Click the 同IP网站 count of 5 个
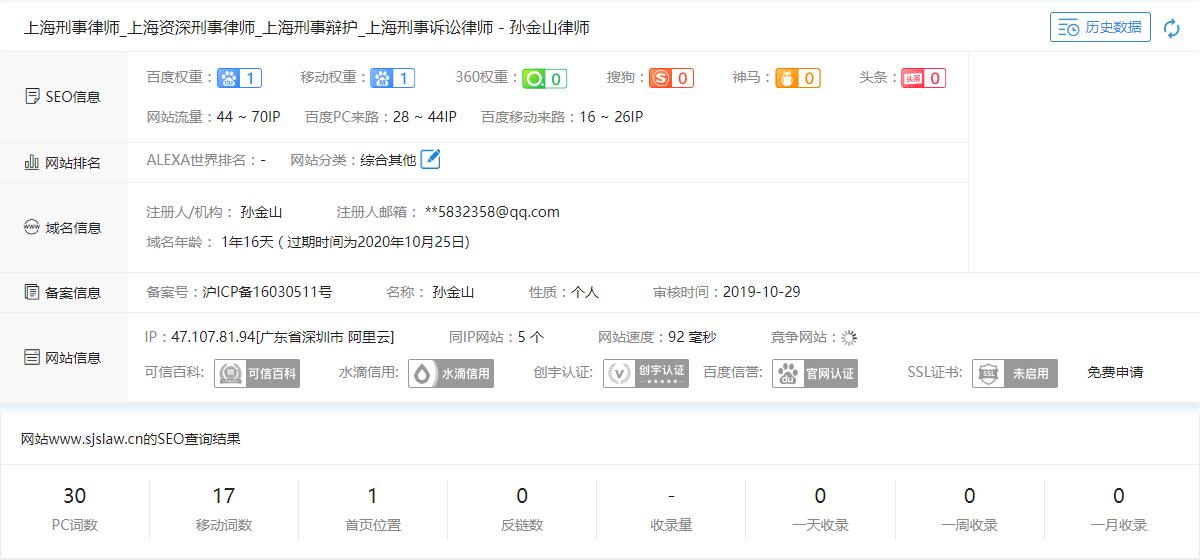The width and height of the screenshot is (1200, 560). (531, 337)
